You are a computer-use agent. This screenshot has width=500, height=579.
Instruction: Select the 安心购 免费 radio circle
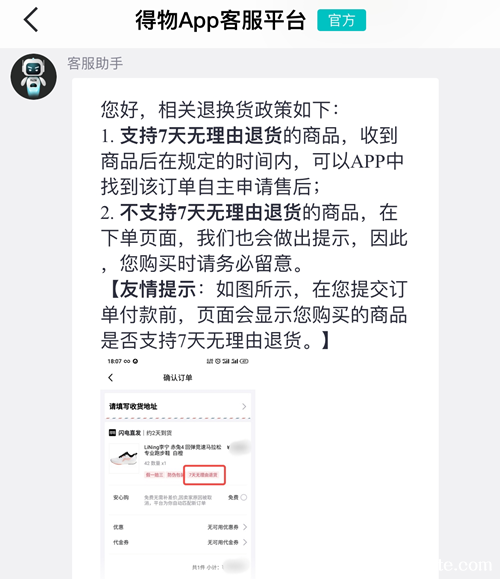point(244,497)
